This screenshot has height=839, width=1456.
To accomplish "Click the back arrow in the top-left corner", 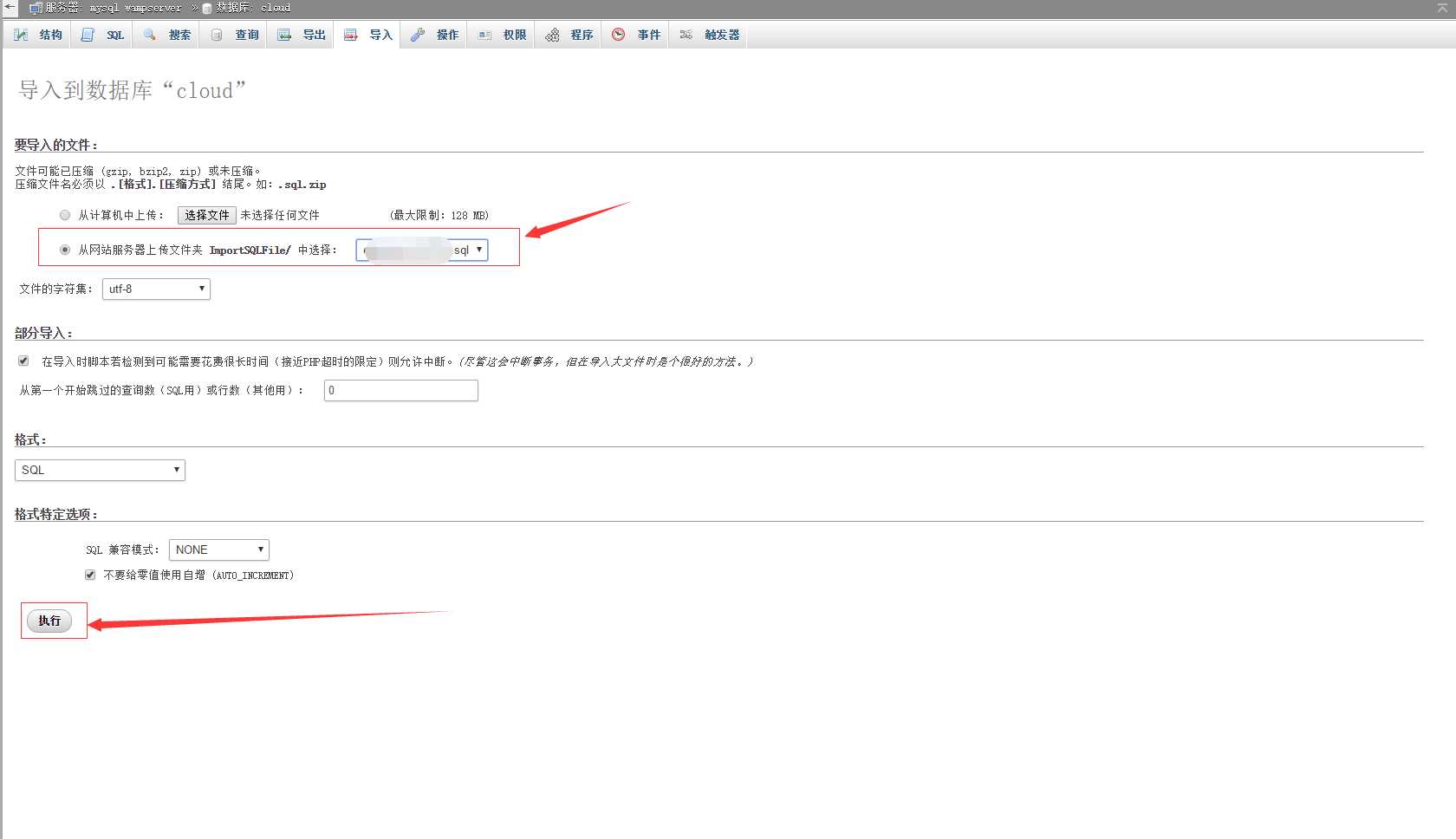I will pyautogui.click(x=10, y=7).
